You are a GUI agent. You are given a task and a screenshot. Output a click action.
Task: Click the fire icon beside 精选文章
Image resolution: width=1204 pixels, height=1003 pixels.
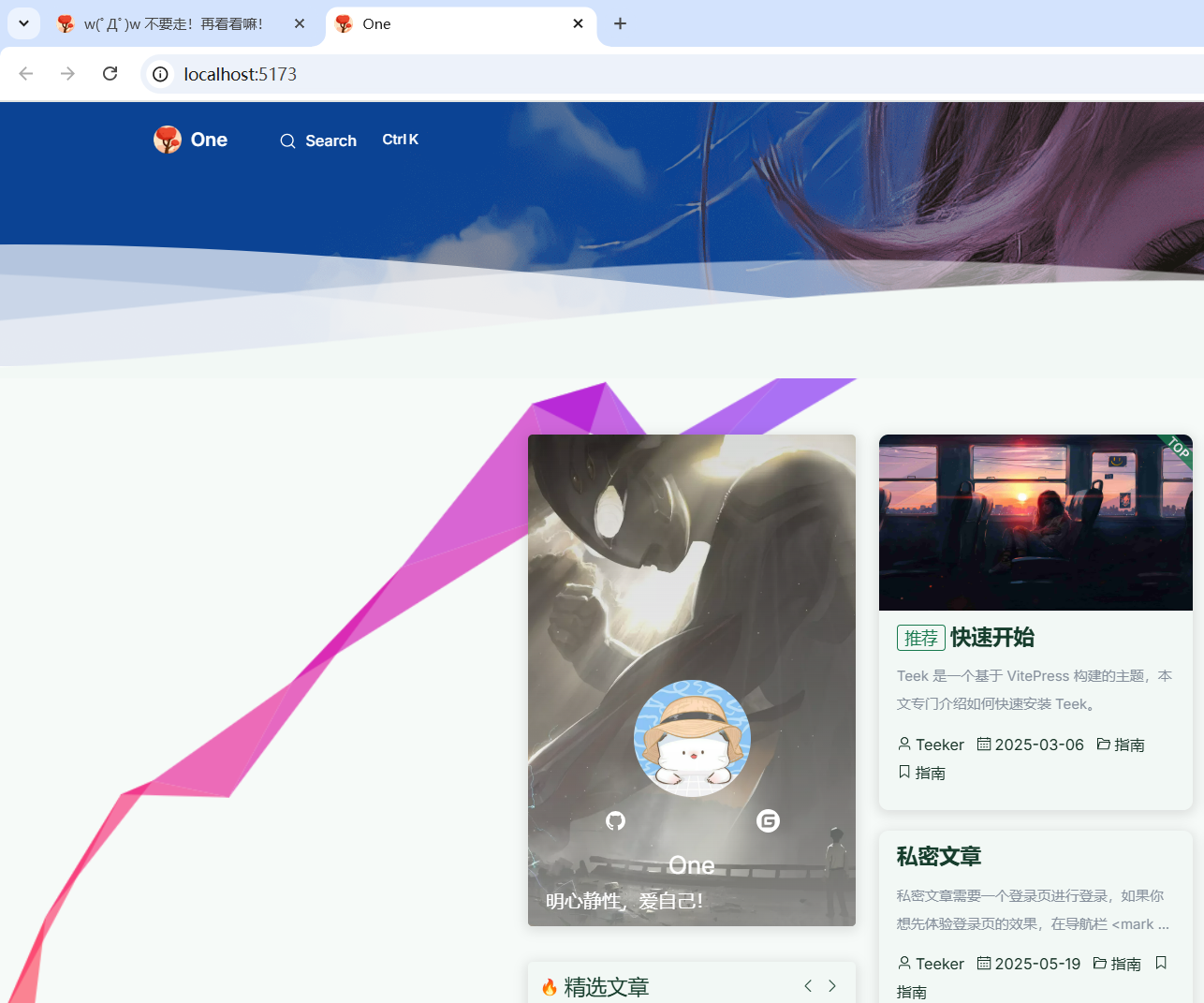550,987
